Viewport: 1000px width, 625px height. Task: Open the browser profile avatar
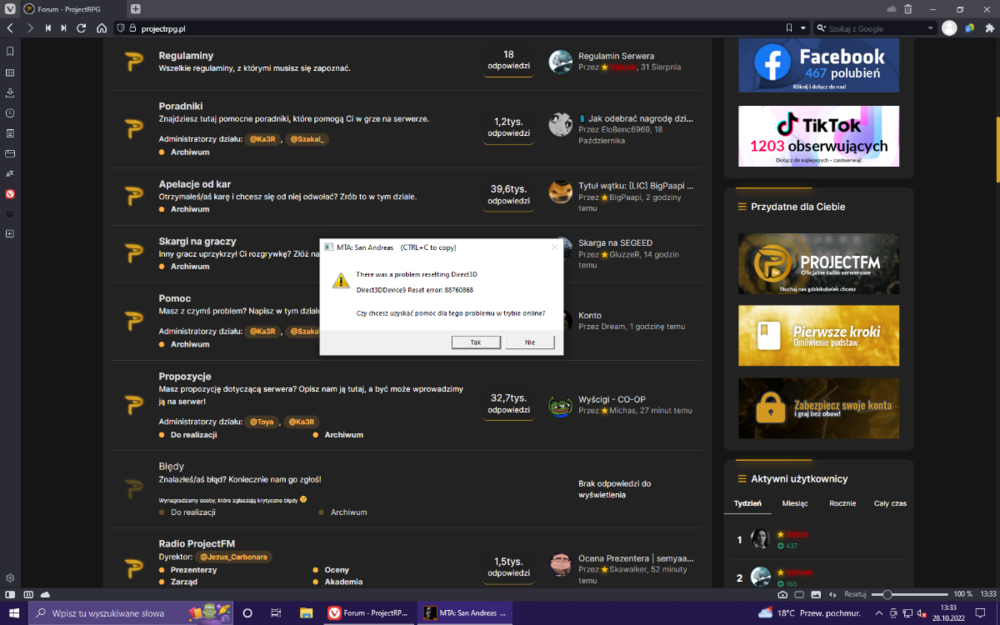pyautogui.click(x=949, y=28)
